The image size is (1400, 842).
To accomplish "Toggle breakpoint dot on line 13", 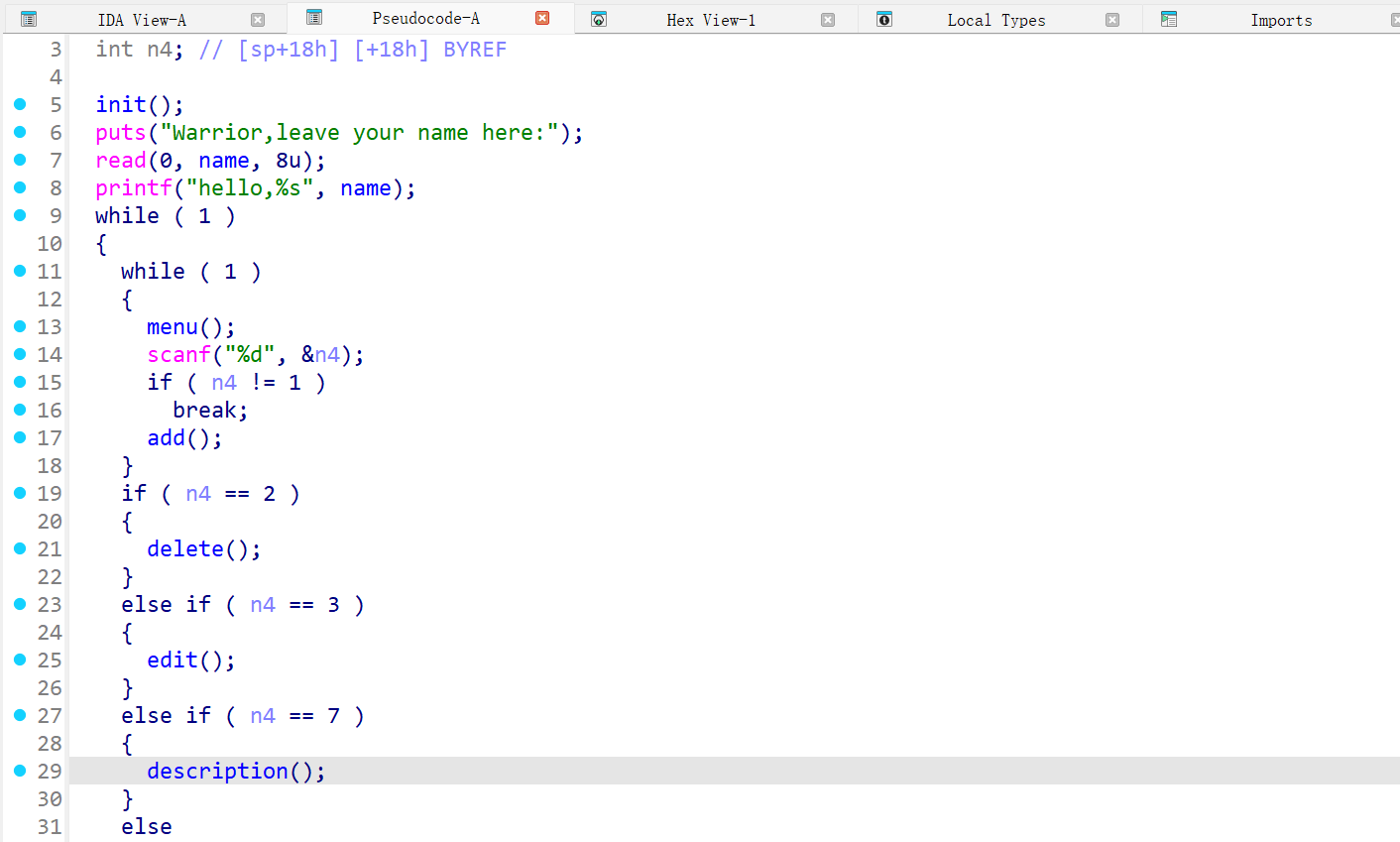I will 20,326.
